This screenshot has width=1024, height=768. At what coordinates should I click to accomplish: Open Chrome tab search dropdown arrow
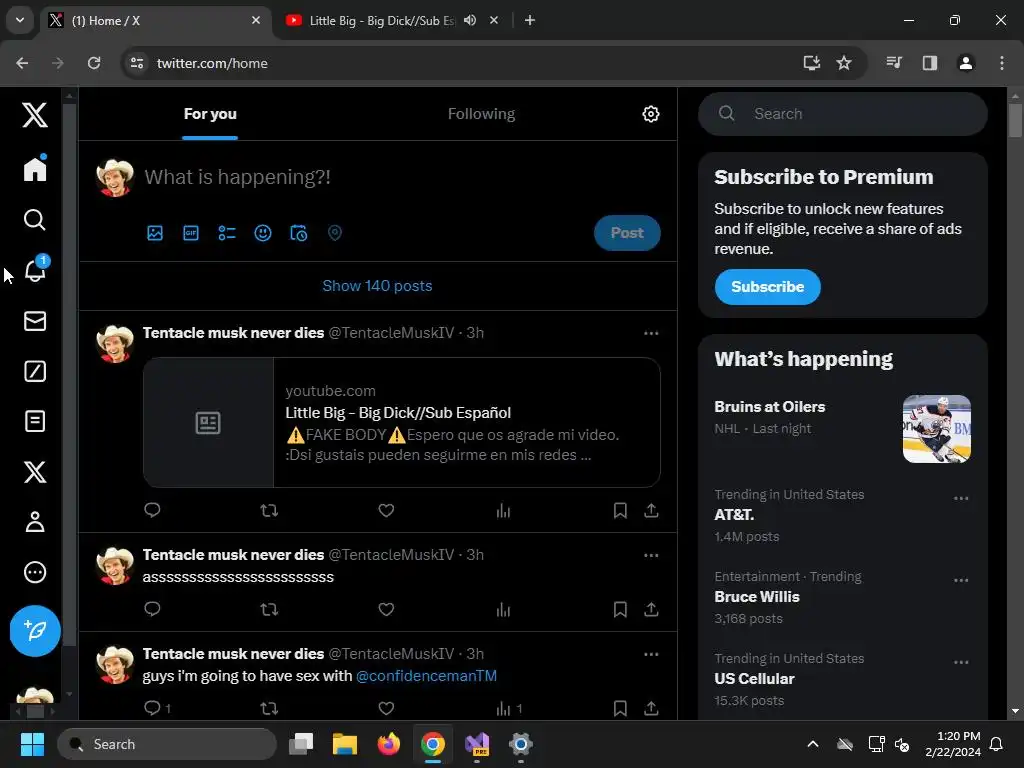20,20
